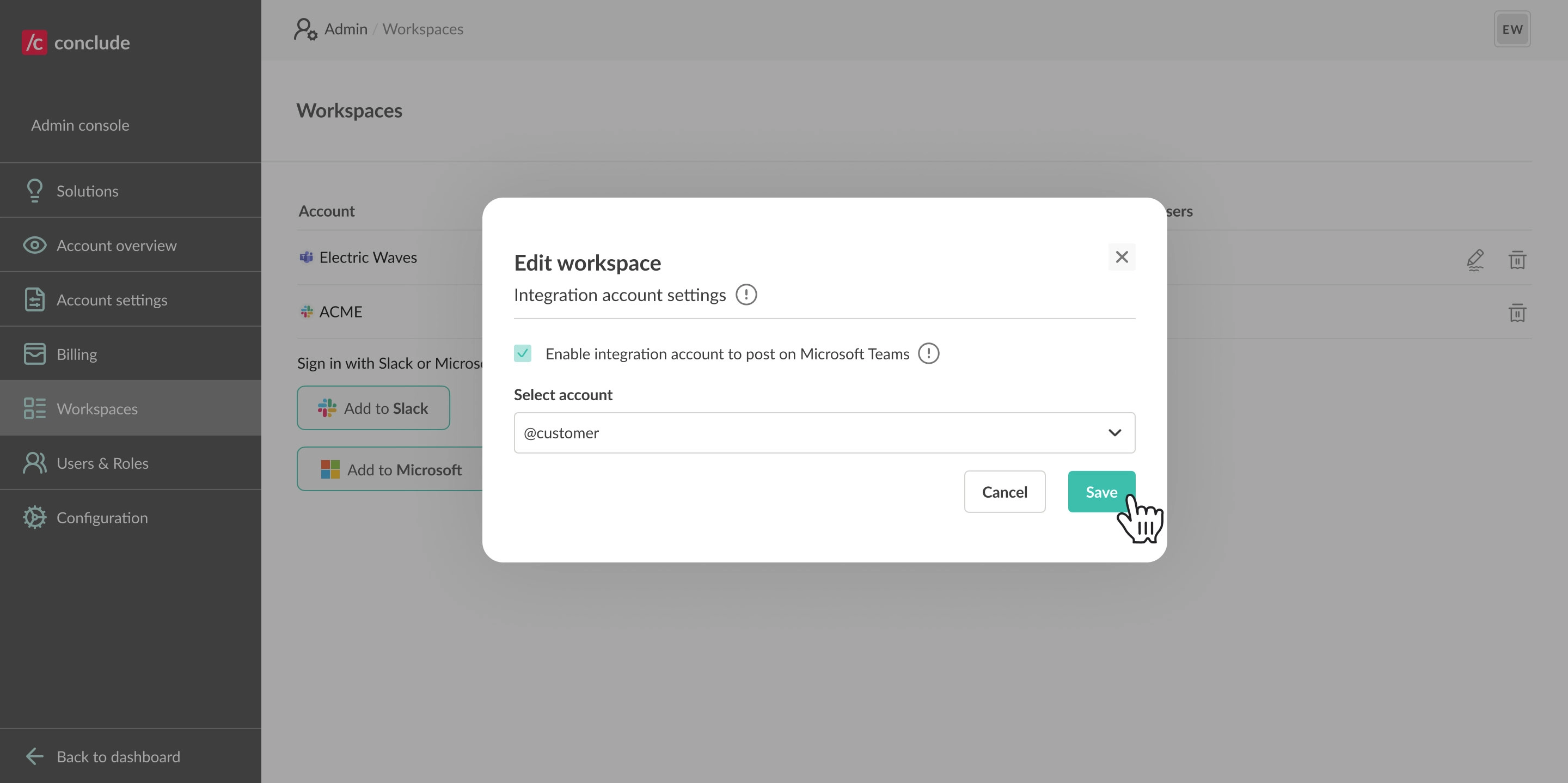Viewport: 1568px width, 783px height.
Task: Click the trash icon in Electric Waves row
Action: click(x=1517, y=260)
